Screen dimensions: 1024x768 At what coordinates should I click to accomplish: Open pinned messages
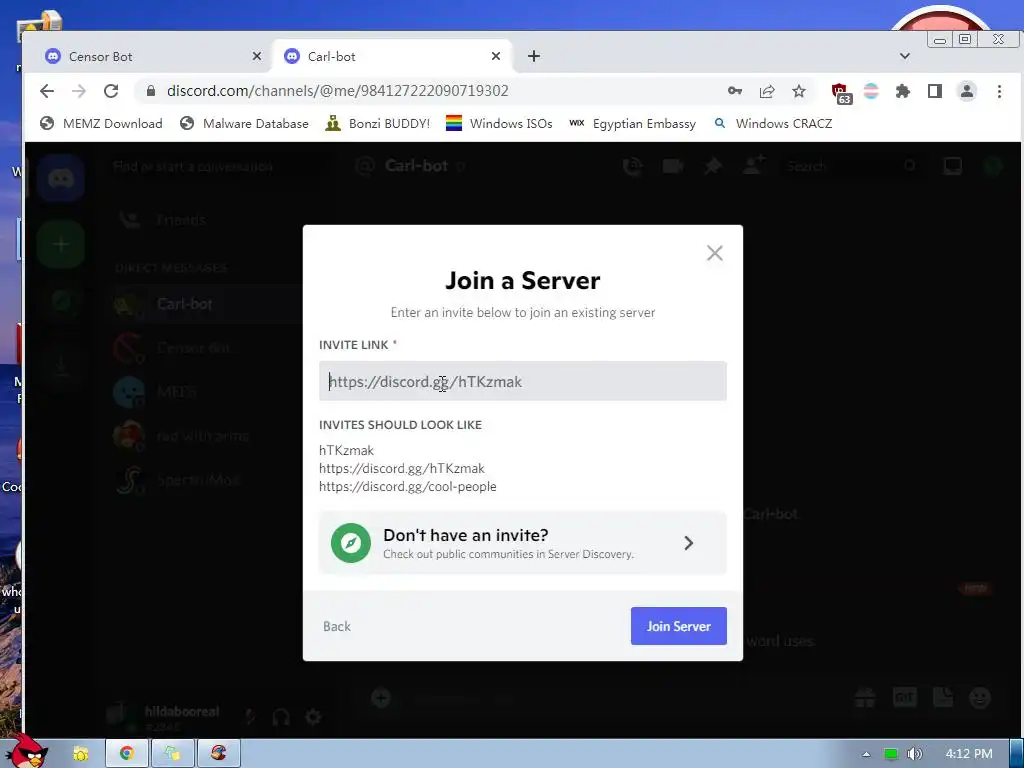coord(712,167)
